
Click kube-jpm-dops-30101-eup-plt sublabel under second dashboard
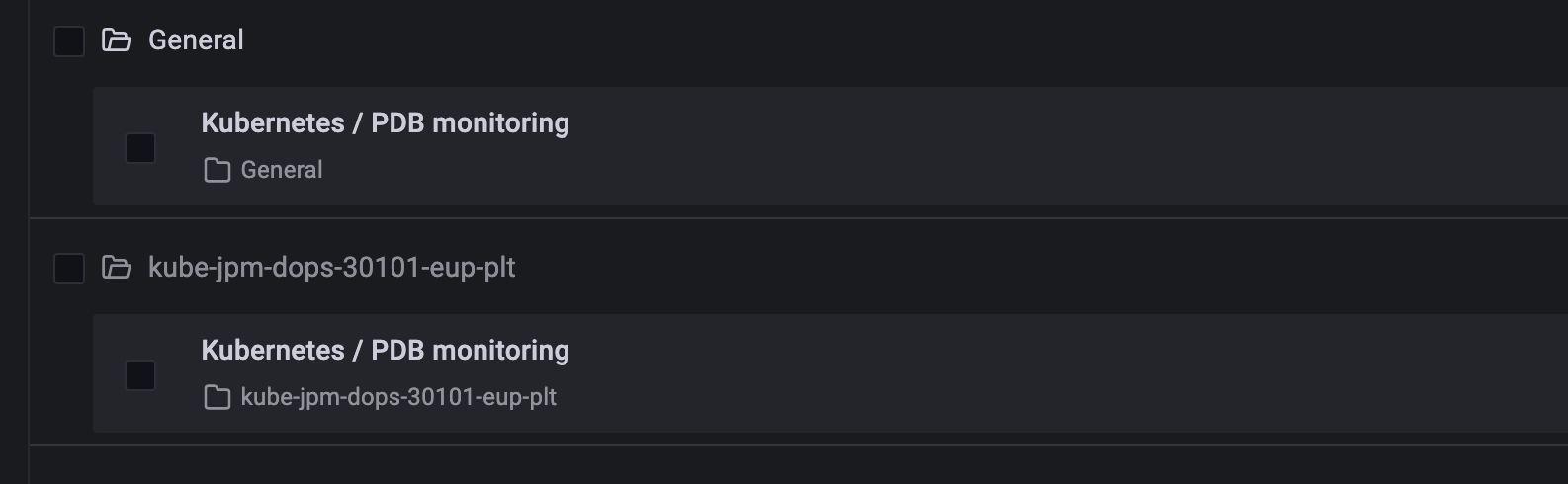pos(398,397)
